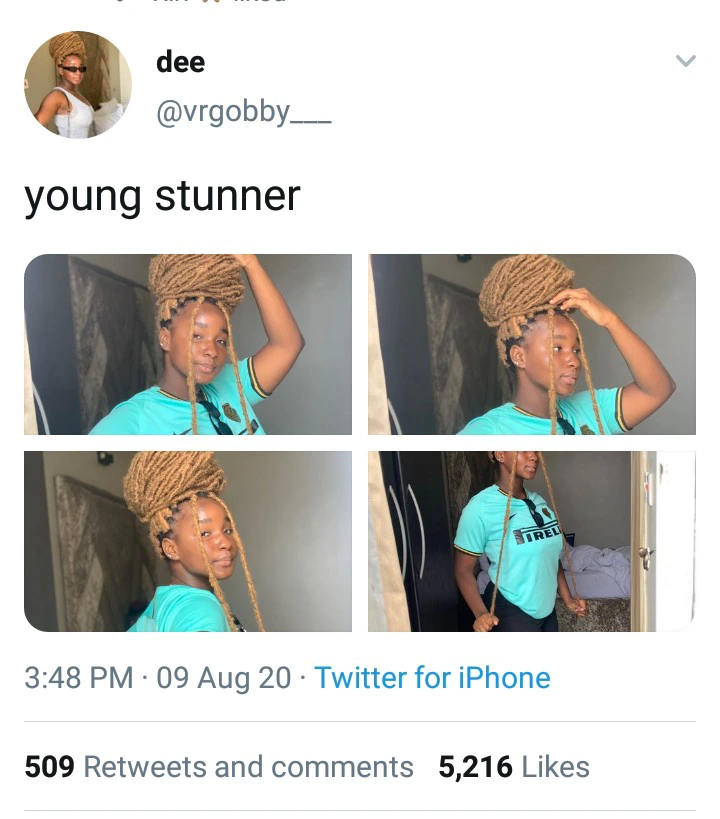720x819 pixels.
Task: Tap the 5,216 likes count number
Action: tap(475, 767)
